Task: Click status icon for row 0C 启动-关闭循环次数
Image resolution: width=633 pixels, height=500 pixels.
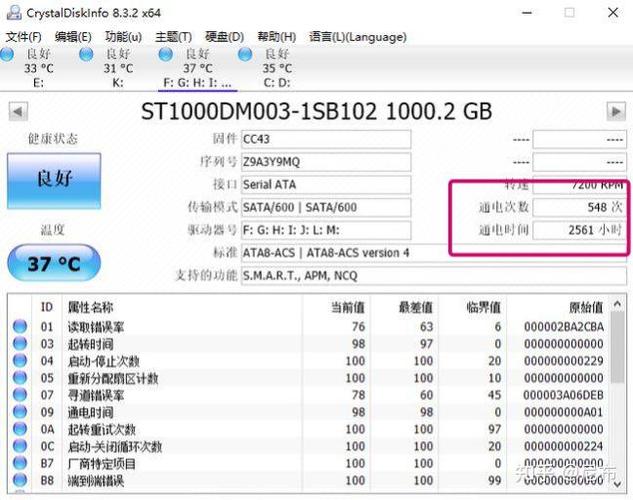Action: point(20,446)
